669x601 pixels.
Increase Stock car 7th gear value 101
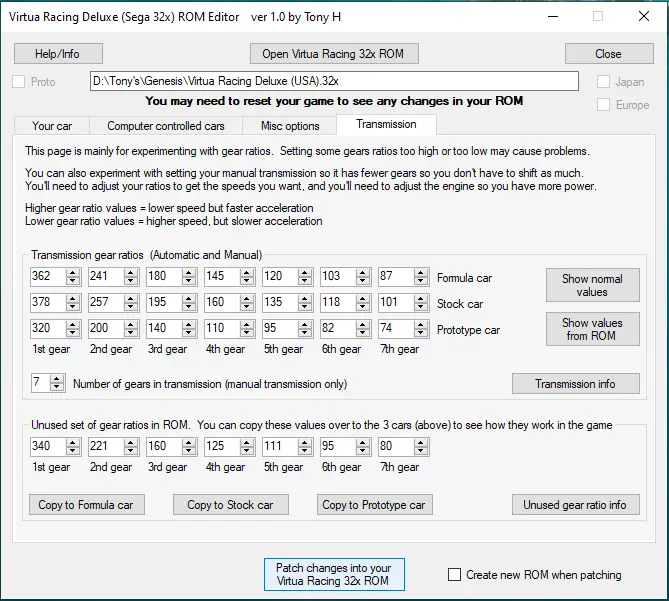point(421,299)
